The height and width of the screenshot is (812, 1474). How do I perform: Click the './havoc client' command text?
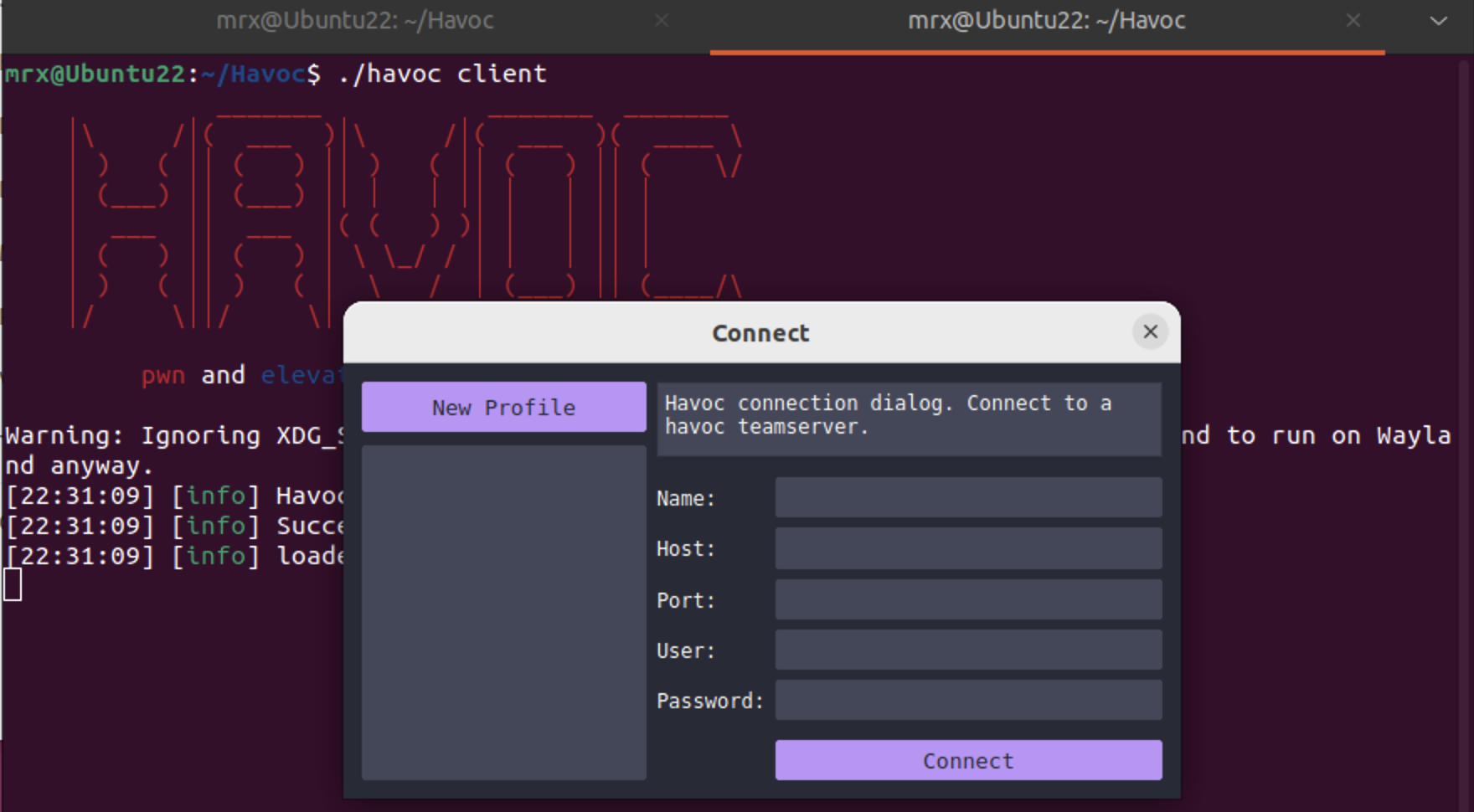pos(442,74)
